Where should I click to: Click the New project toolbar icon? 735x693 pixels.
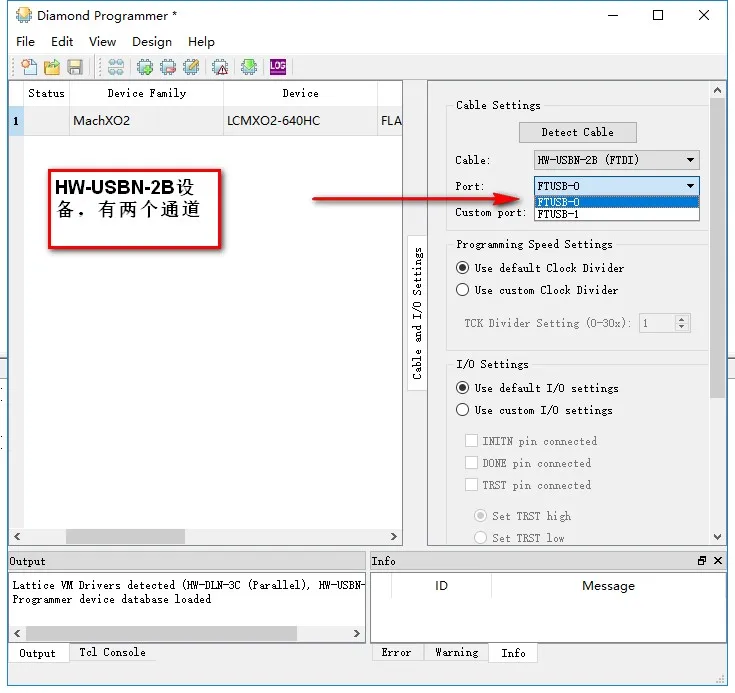[x=29, y=67]
